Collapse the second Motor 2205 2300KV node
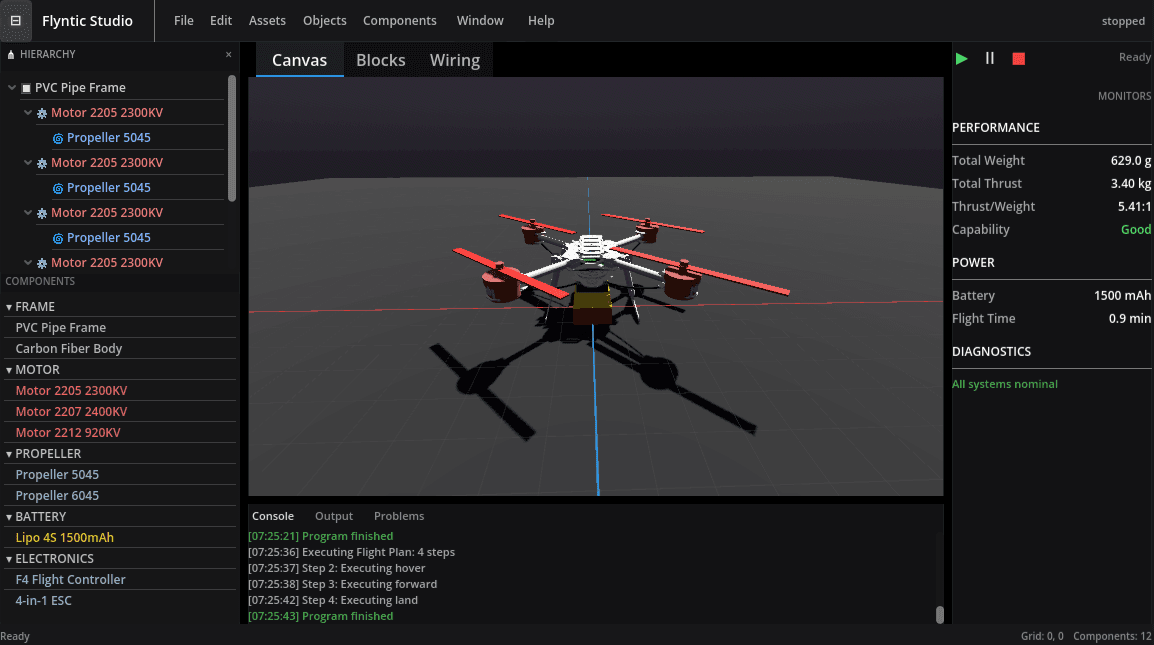1154x645 pixels. click(28, 163)
